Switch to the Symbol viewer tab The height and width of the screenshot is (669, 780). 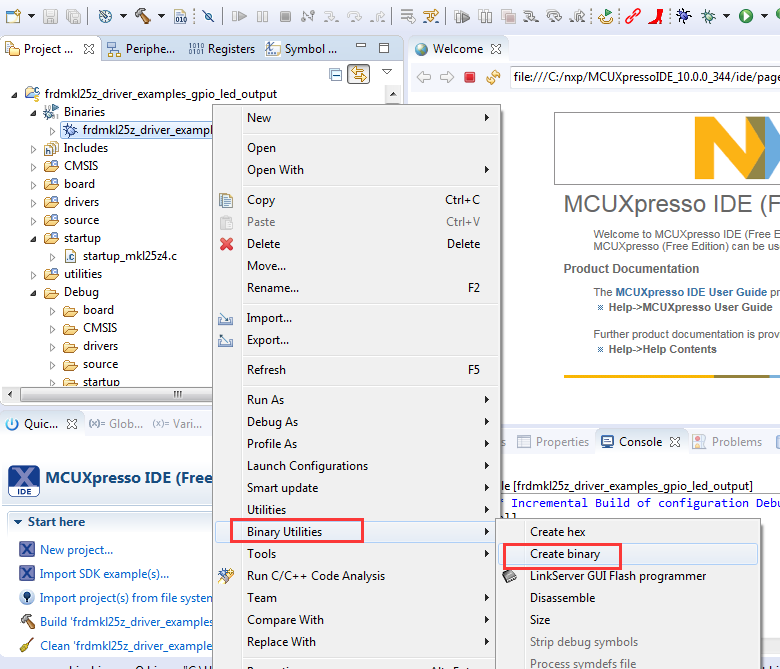pos(301,49)
